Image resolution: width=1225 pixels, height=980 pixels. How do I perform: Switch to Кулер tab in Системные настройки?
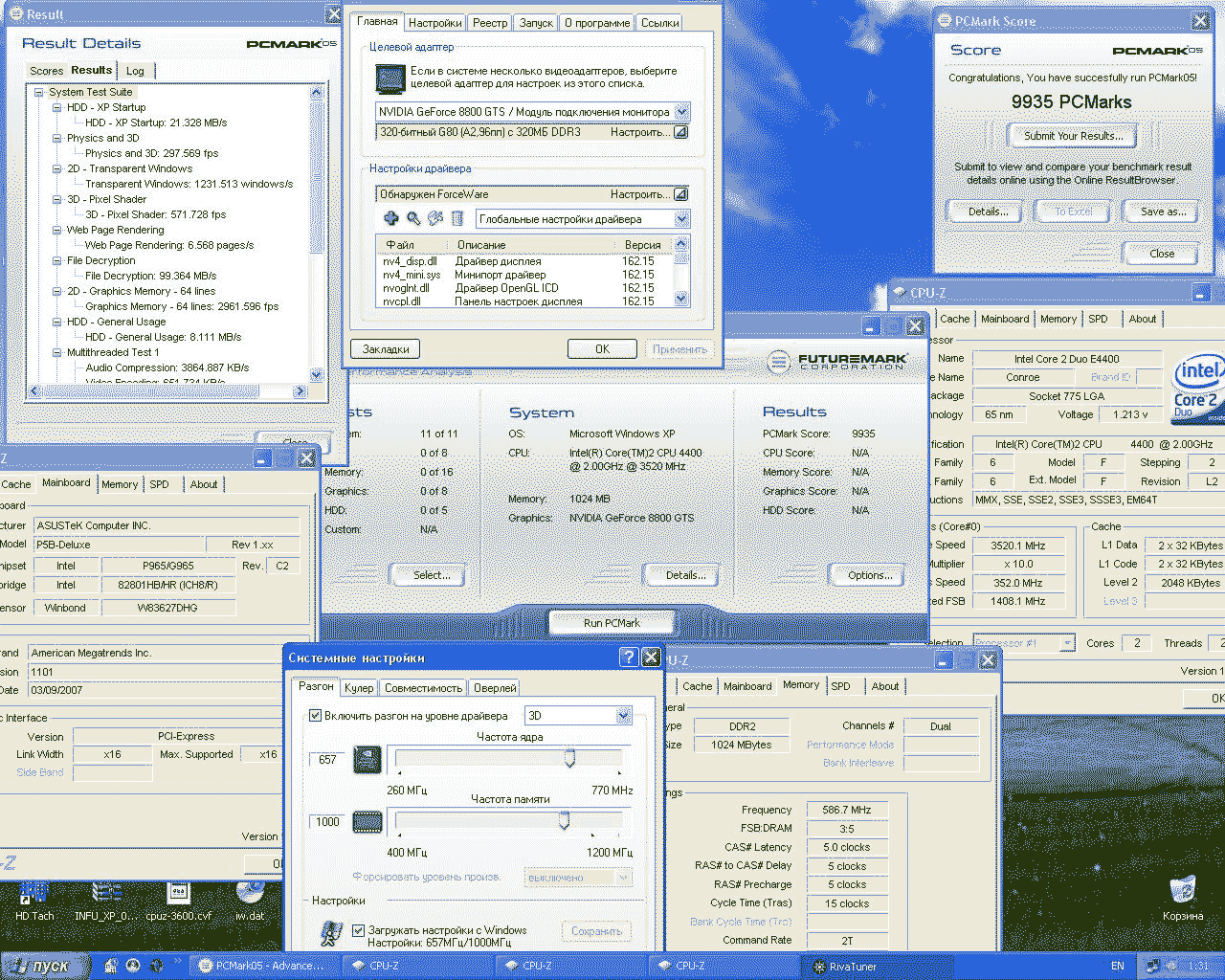359,688
